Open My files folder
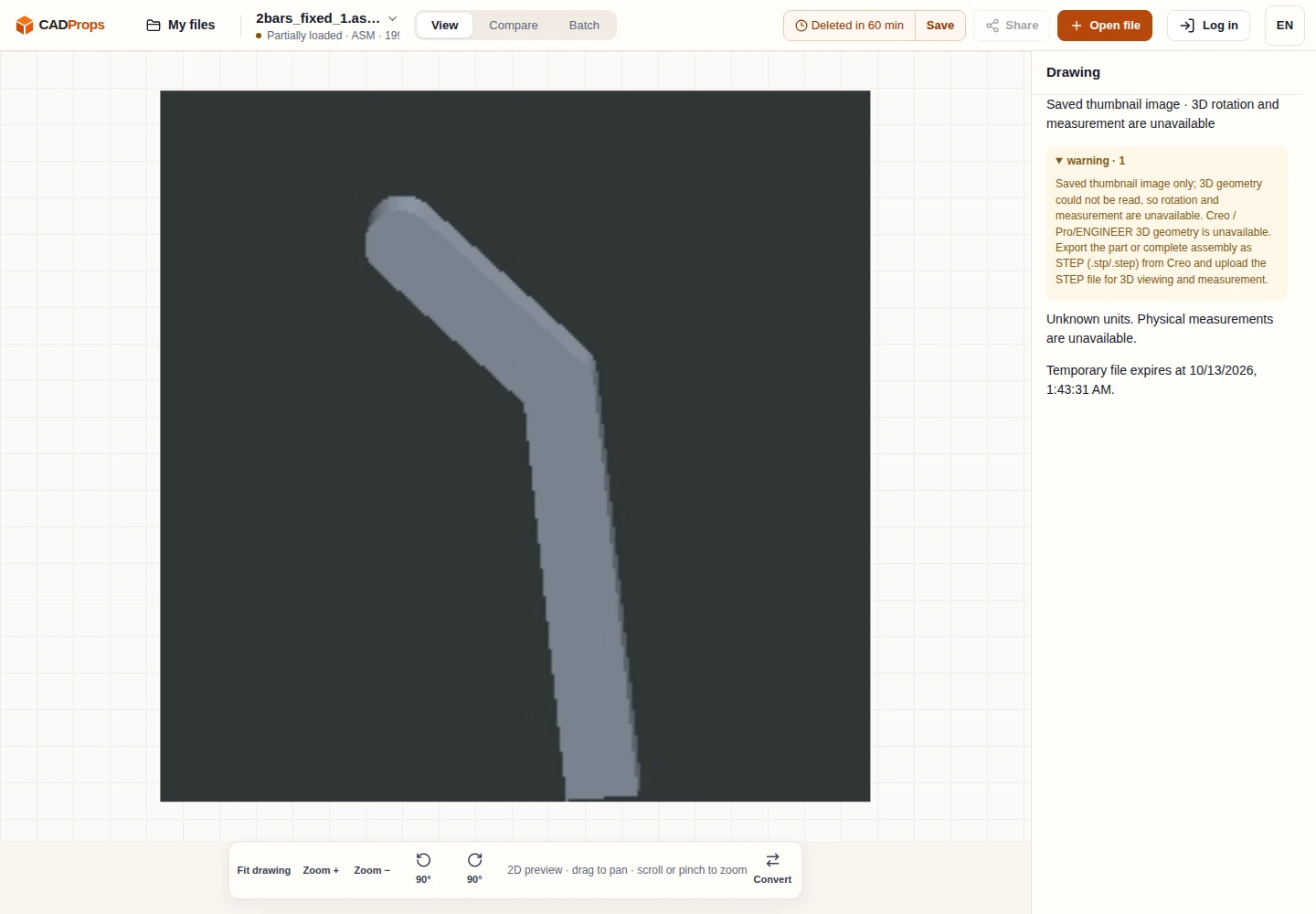1316x914 pixels. pyautogui.click(x=181, y=26)
